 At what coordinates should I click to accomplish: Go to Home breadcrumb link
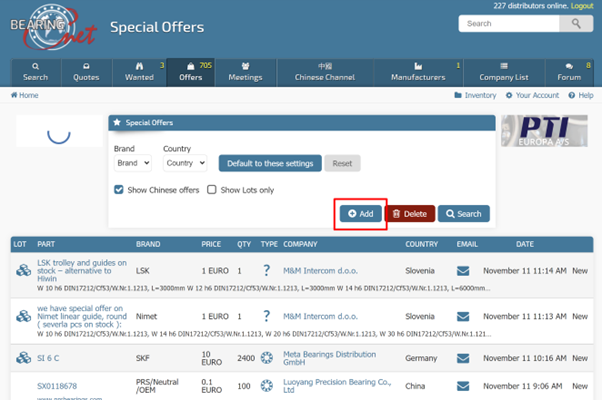point(25,95)
